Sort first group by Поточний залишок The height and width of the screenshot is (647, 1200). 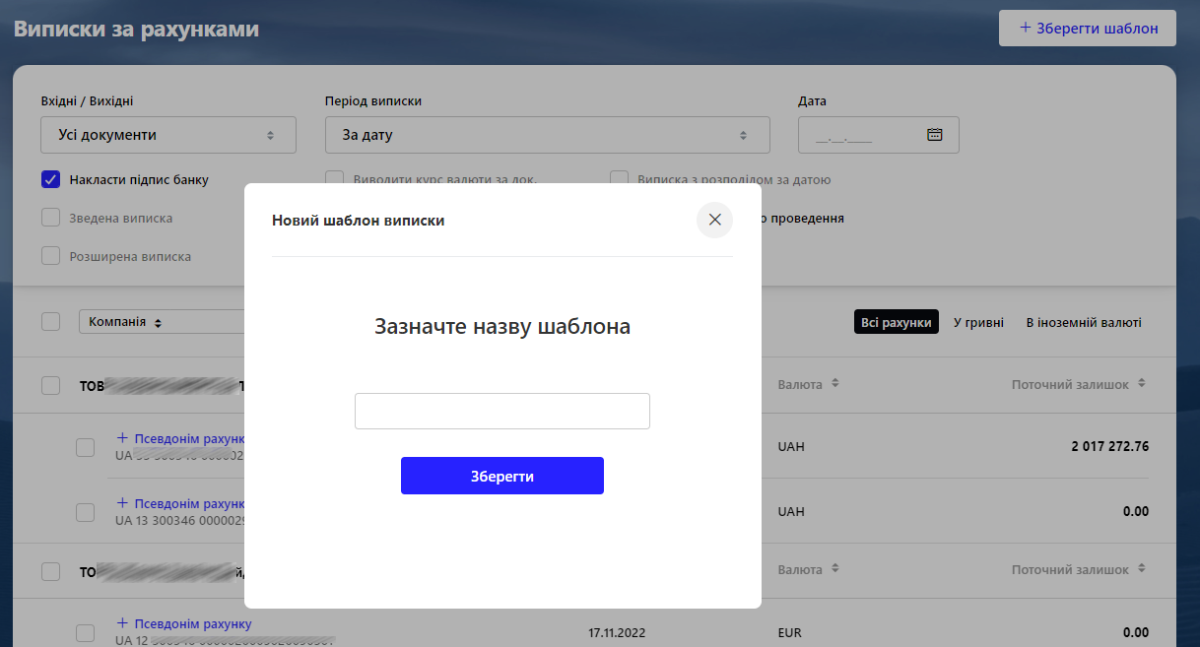click(1078, 384)
